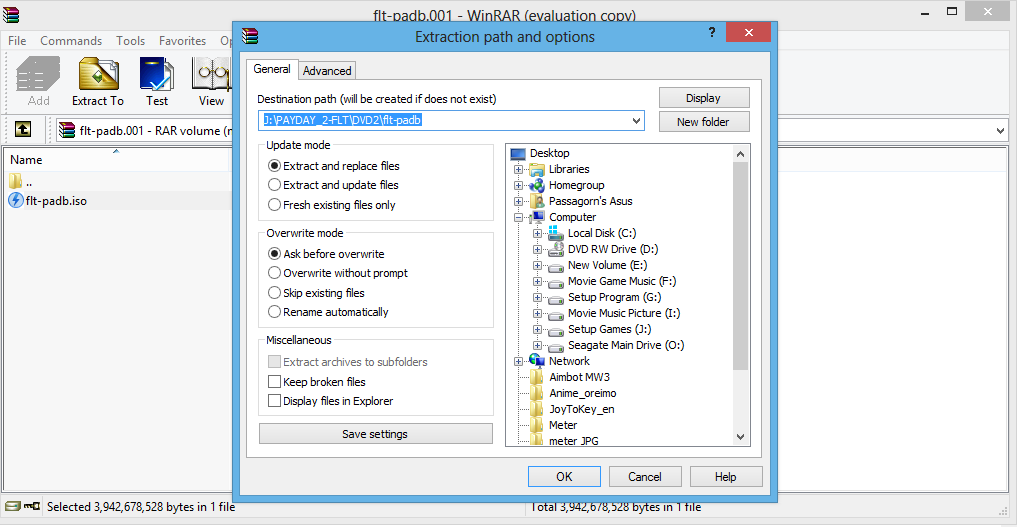Click the Extract To toolbar icon
This screenshot has height=527, width=1017.
coord(99,73)
